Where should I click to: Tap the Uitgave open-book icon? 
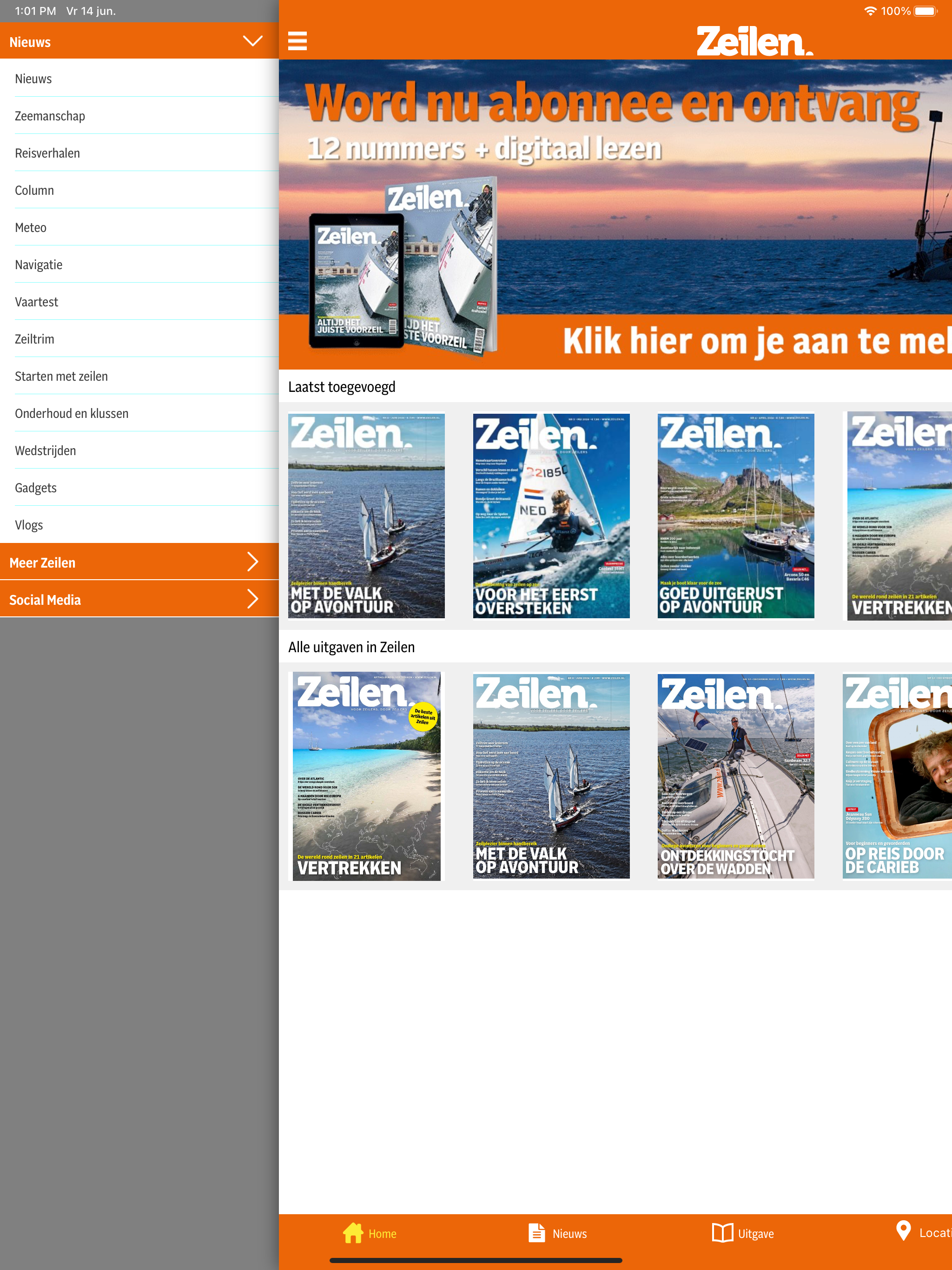722,1233
